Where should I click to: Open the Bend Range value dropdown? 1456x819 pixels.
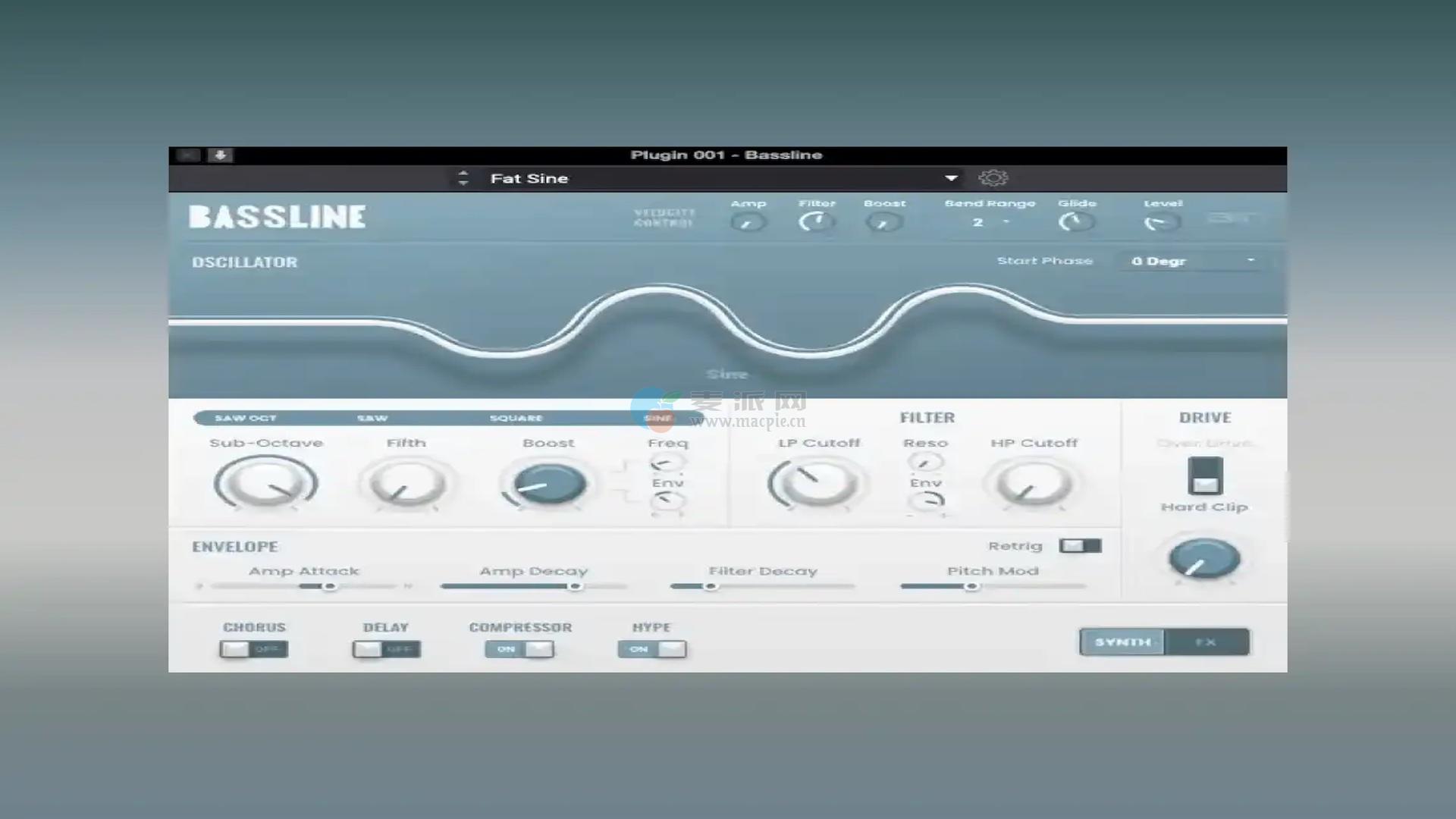(990, 222)
